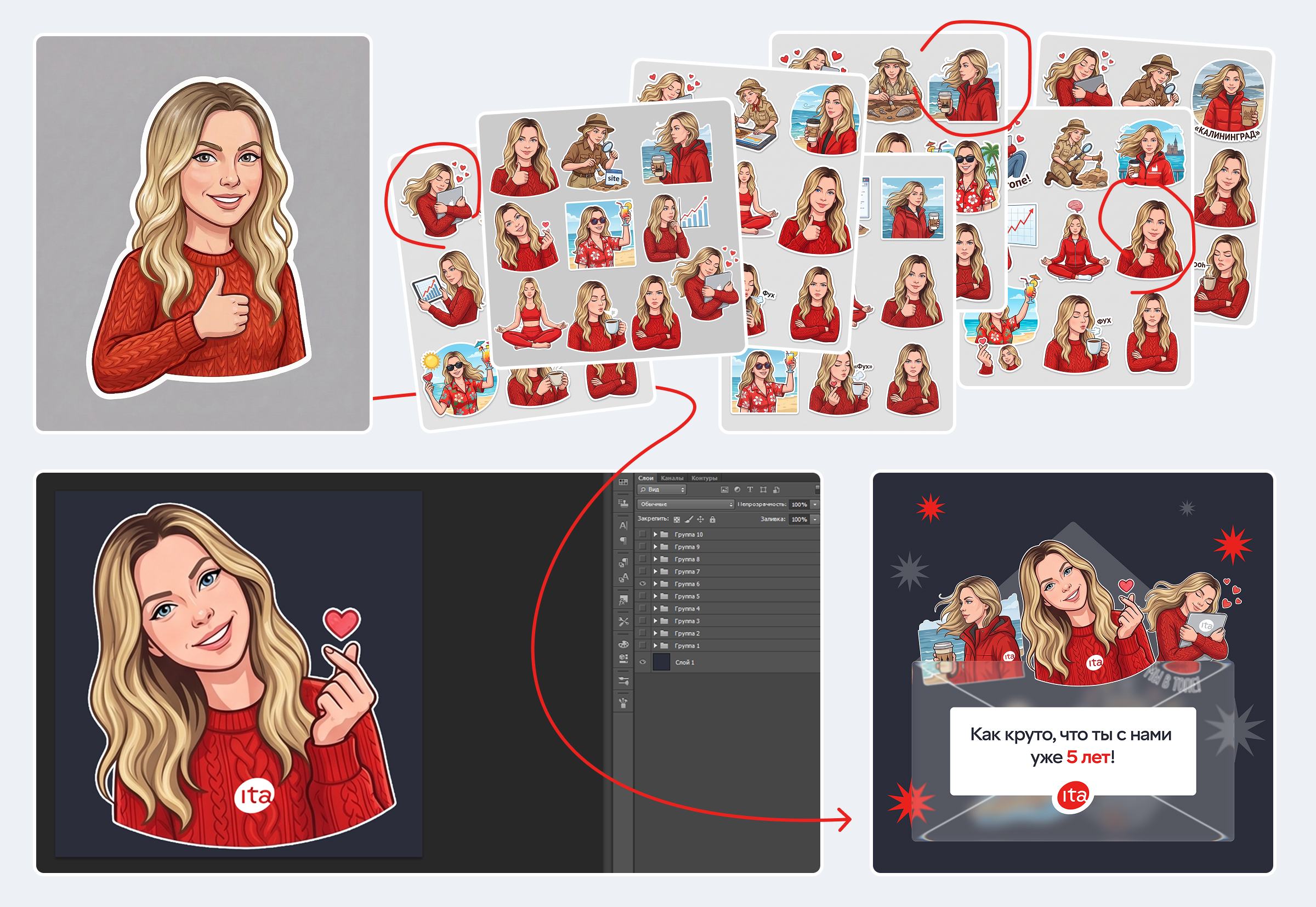Image resolution: width=1316 pixels, height=907 pixels.
Task: Switch to the Контуры tab
Action: [x=704, y=478]
